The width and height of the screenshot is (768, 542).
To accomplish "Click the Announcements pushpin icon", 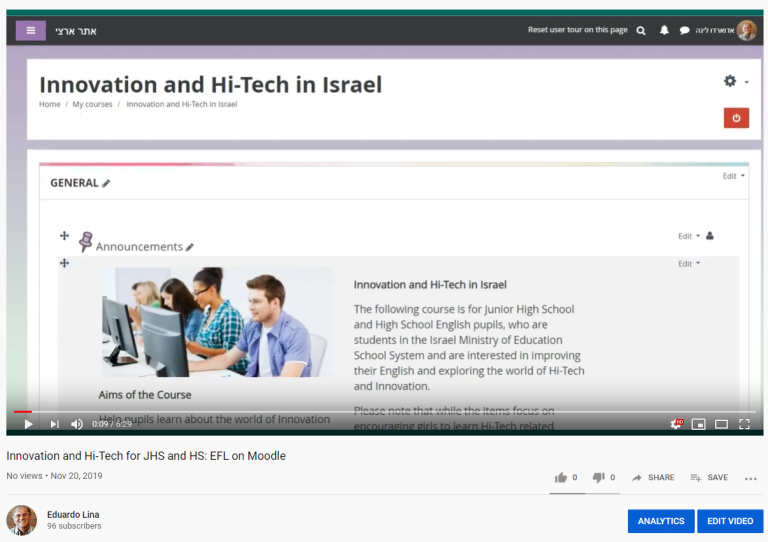I will 86,241.
